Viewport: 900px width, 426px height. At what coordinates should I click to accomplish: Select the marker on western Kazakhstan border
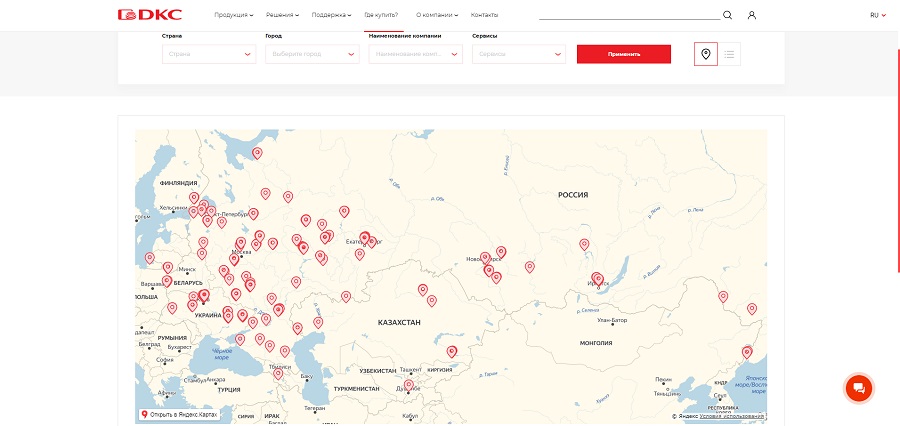point(346,296)
